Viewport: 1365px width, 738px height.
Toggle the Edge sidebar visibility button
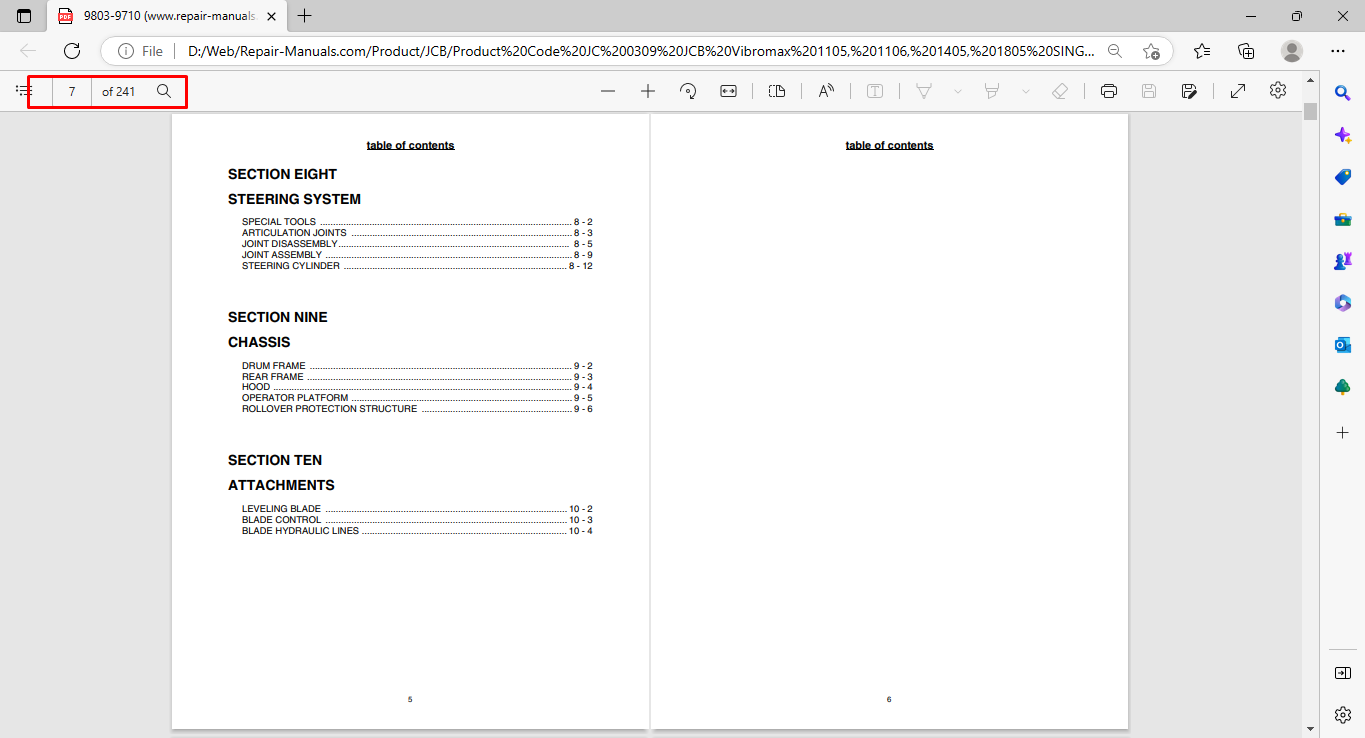coord(1343,673)
